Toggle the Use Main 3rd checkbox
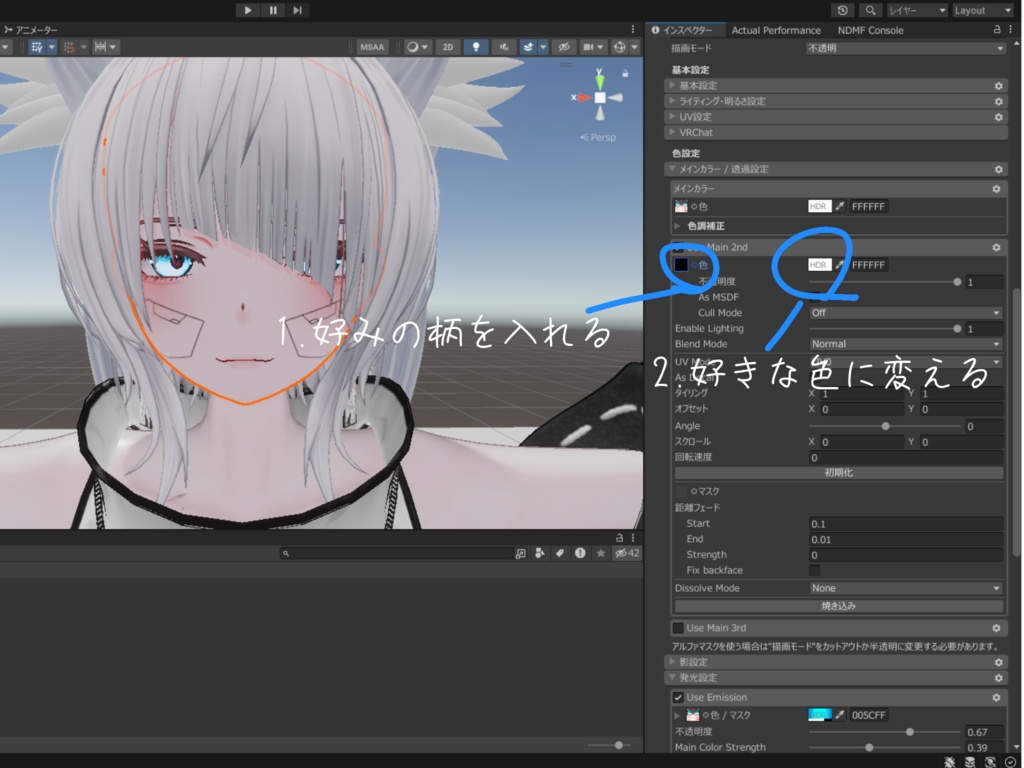The width and height of the screenshot is (1024, 768). (x=678, y=627)
